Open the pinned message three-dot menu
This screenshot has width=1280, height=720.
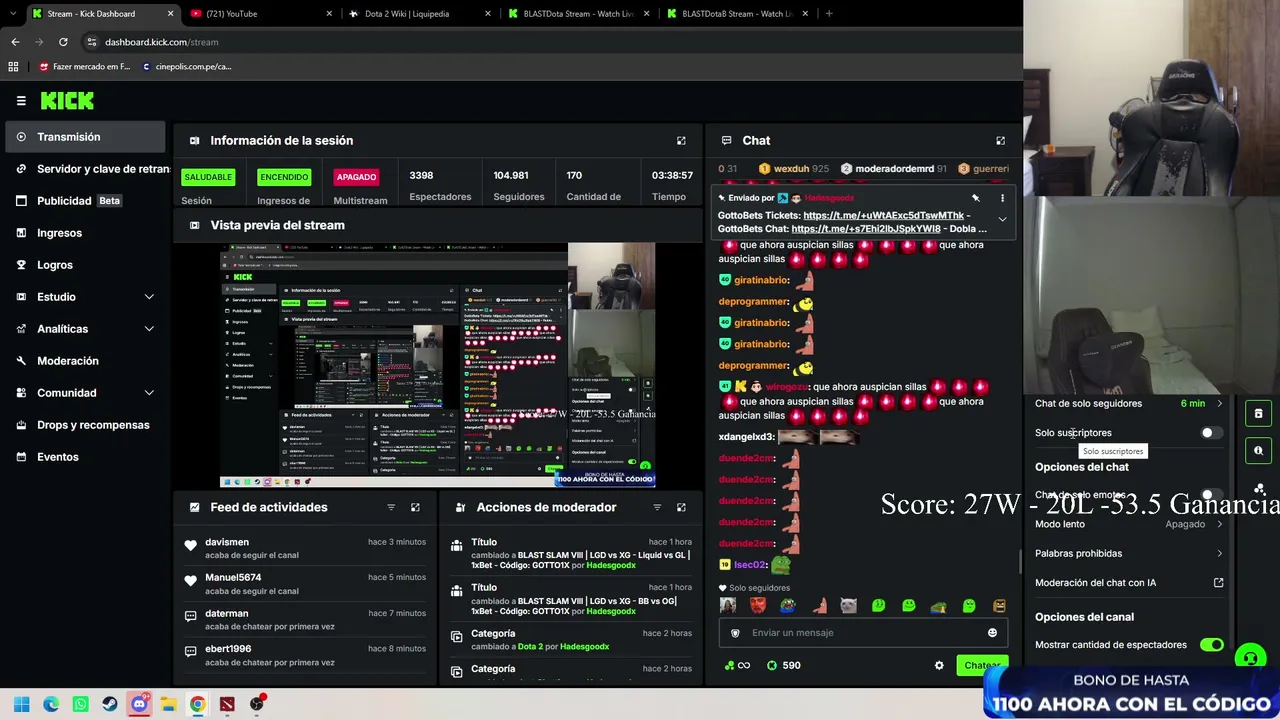tap(1002, 198)
